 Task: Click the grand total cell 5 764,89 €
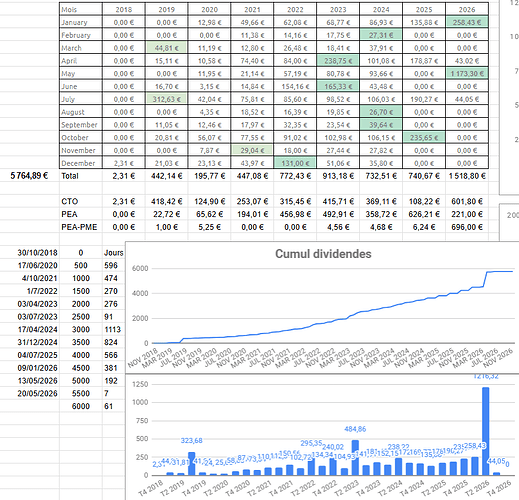click(29, 176)
